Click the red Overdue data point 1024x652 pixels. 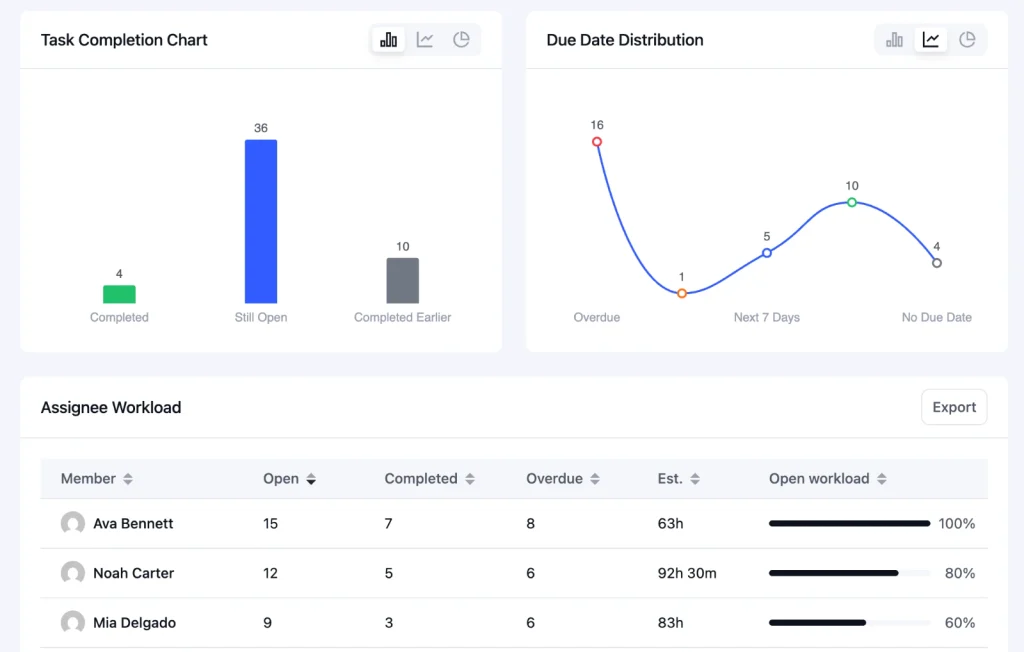[597, 142]
